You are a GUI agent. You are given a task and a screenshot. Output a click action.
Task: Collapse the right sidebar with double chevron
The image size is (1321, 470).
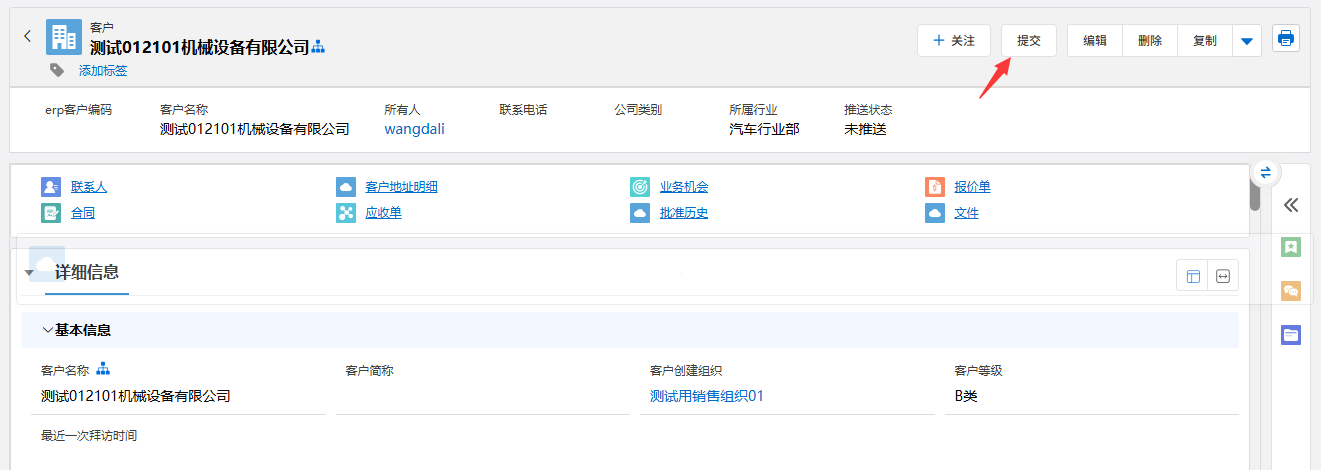click(x=1291, y=205)
